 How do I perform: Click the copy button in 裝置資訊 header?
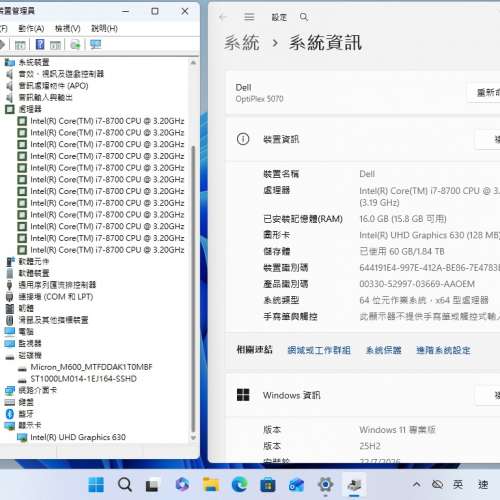(487, 139)
